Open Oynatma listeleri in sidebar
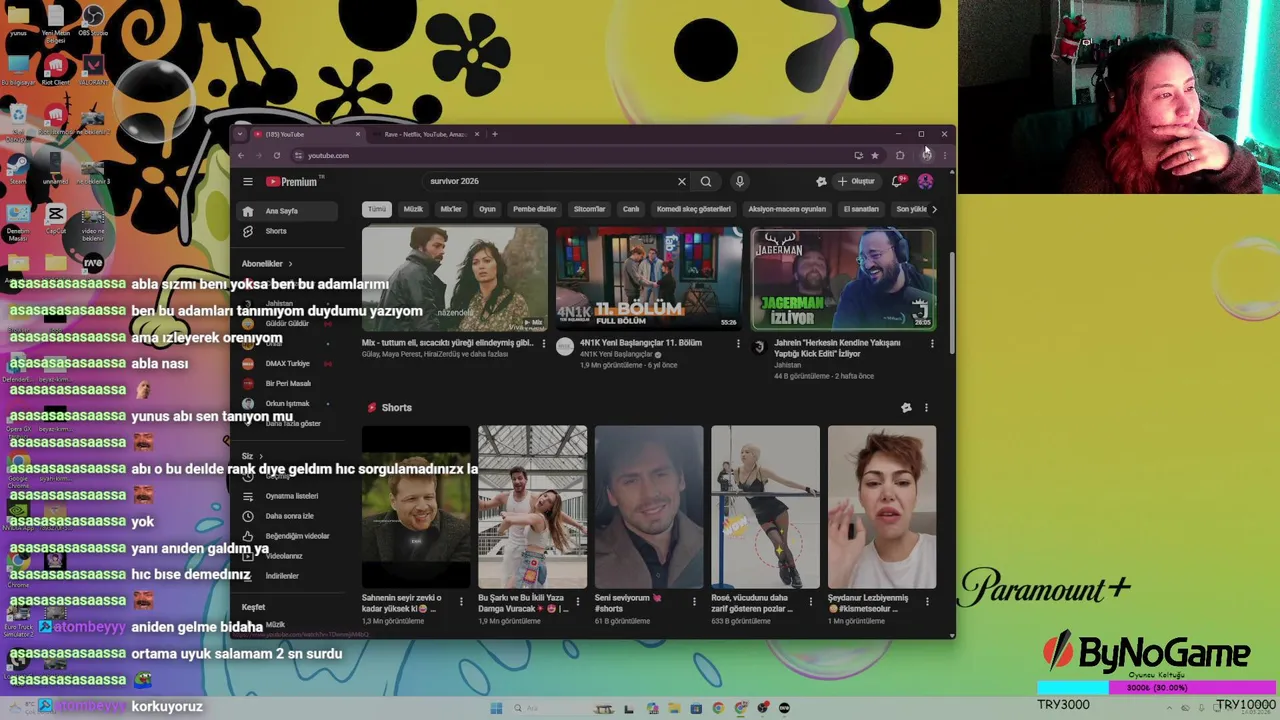This screenshot has height=720, width=1280. [x=287, y=496]
